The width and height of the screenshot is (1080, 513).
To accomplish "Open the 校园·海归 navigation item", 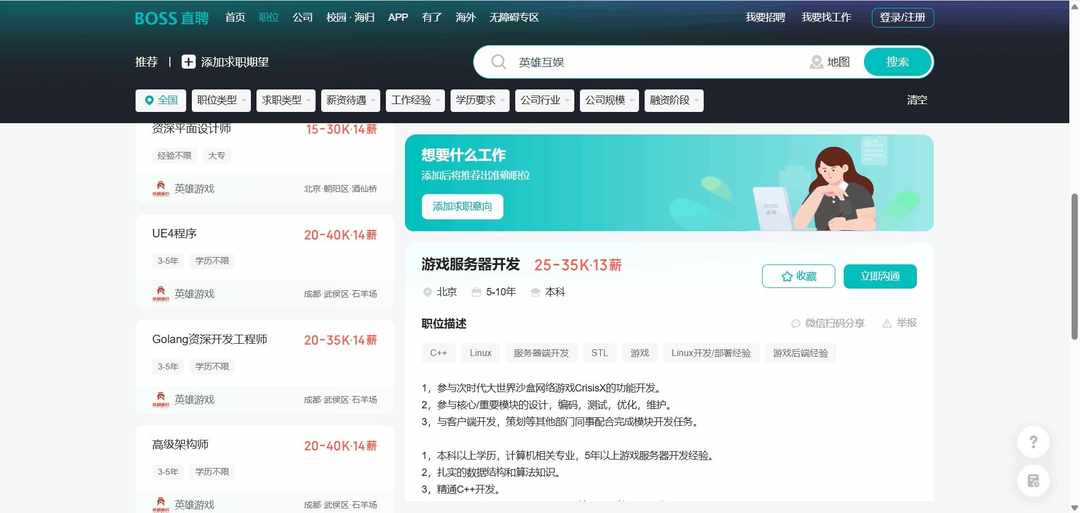I will [x=350, y=18].
